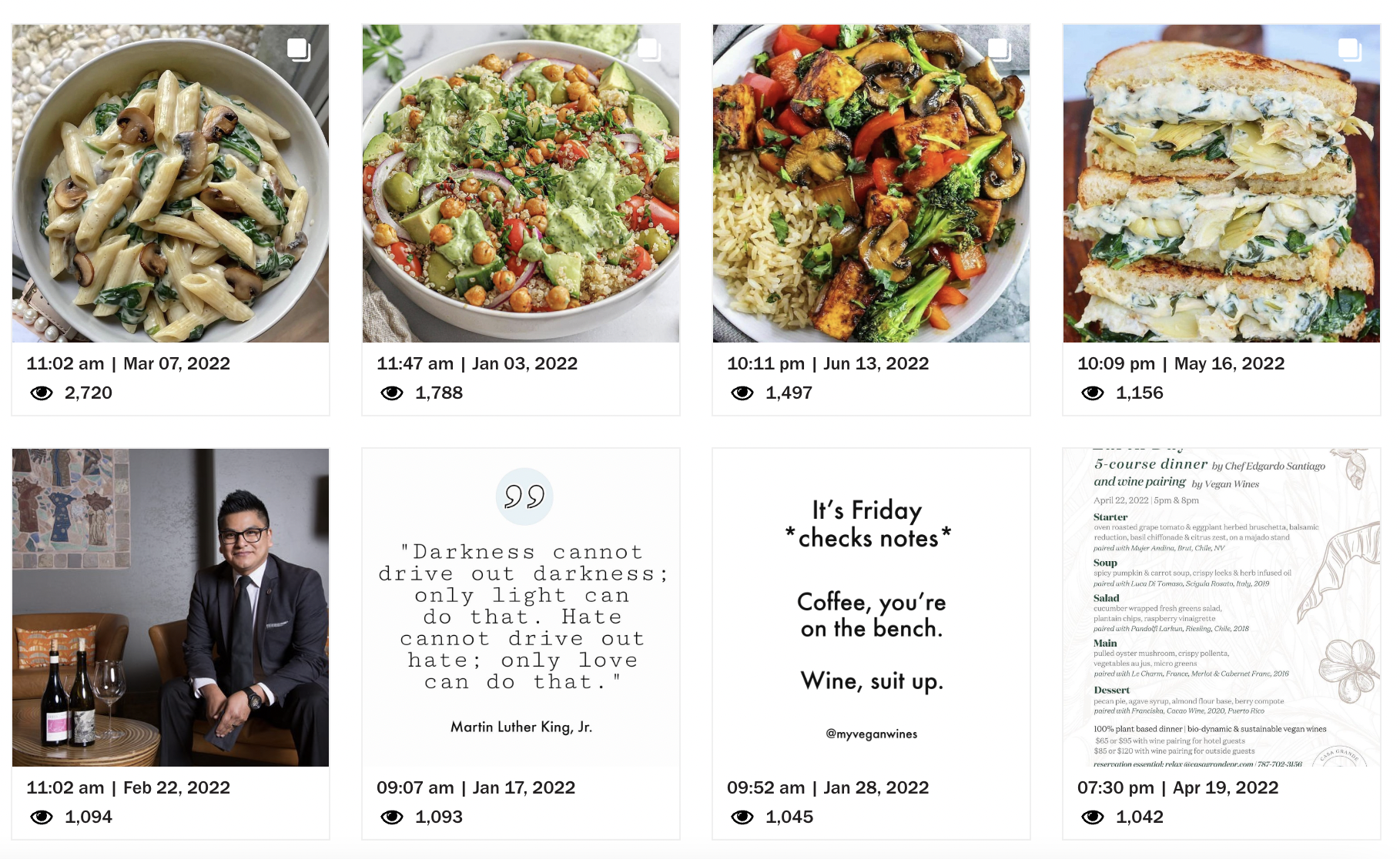Open the chickpea quinoa salad photo
Screen dimensions: 1400x859
[521, 183]
